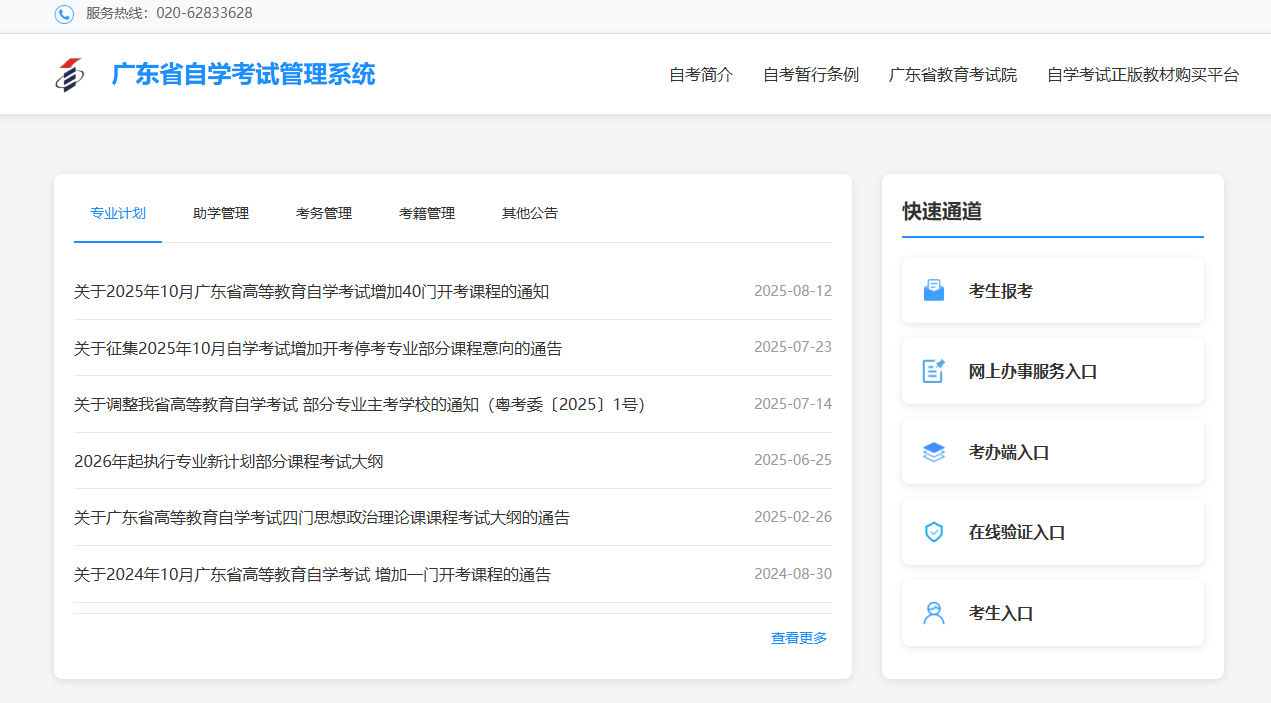Open the 2026年起执行专业新计划 syllabus notice
The height and width of the screenshot is (703, 1271).
pyautogui.click(x=229, y=461)
